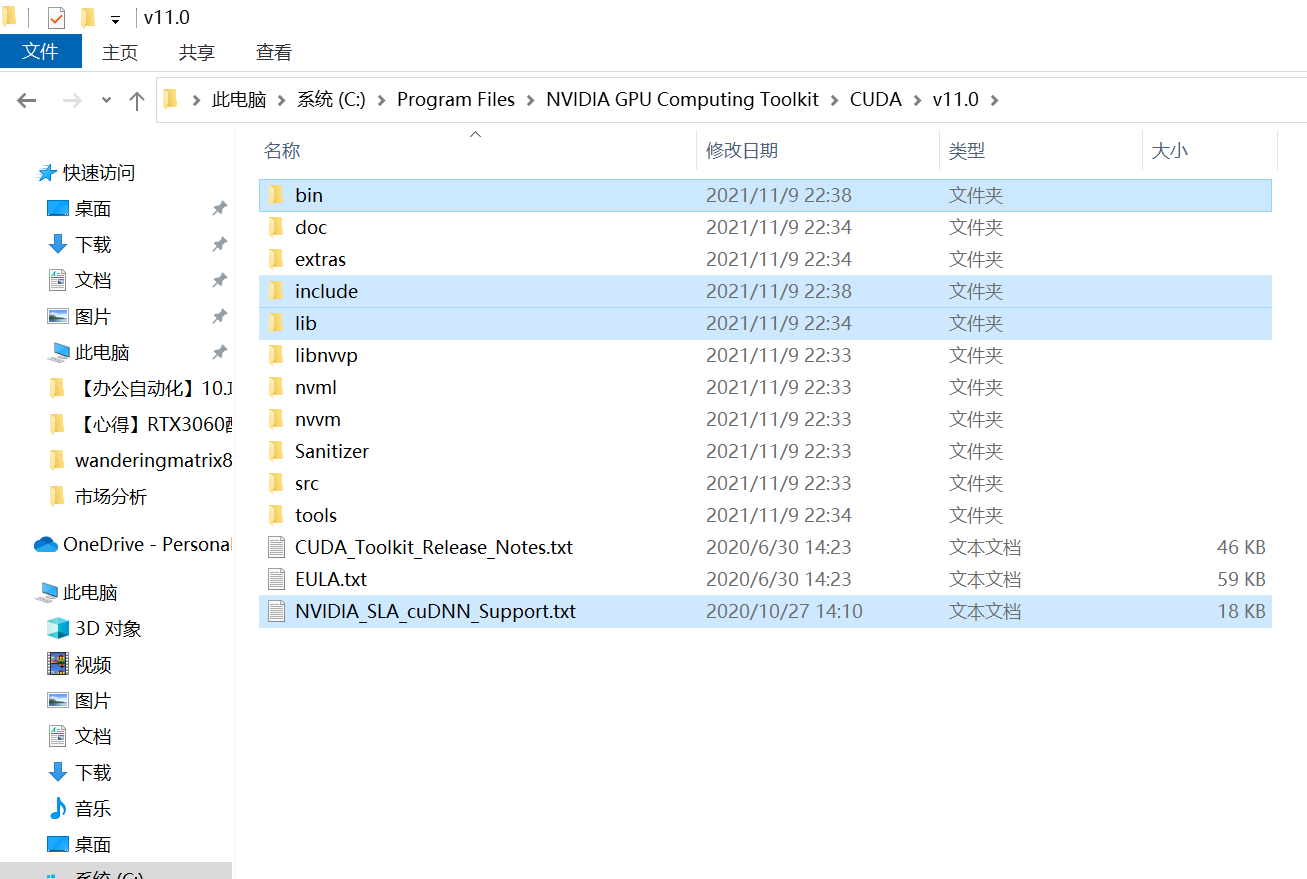The height and width of the screenshot is (879, 1307).
Task: Click the 59 KB size cell
Action: pyautogui.click(x=1241, y=579)
